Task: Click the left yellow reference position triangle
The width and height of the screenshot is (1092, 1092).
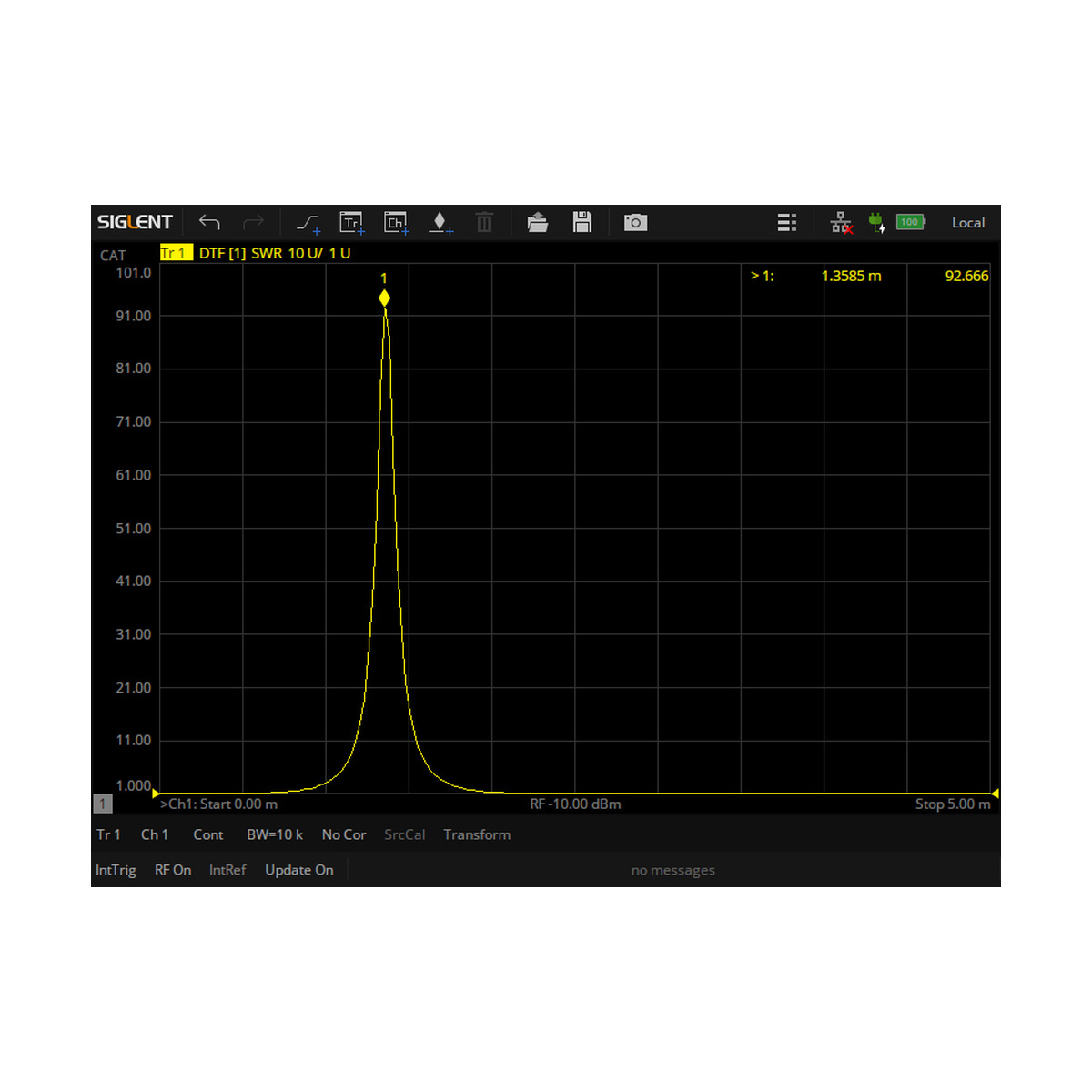Action: pos(156,794)
